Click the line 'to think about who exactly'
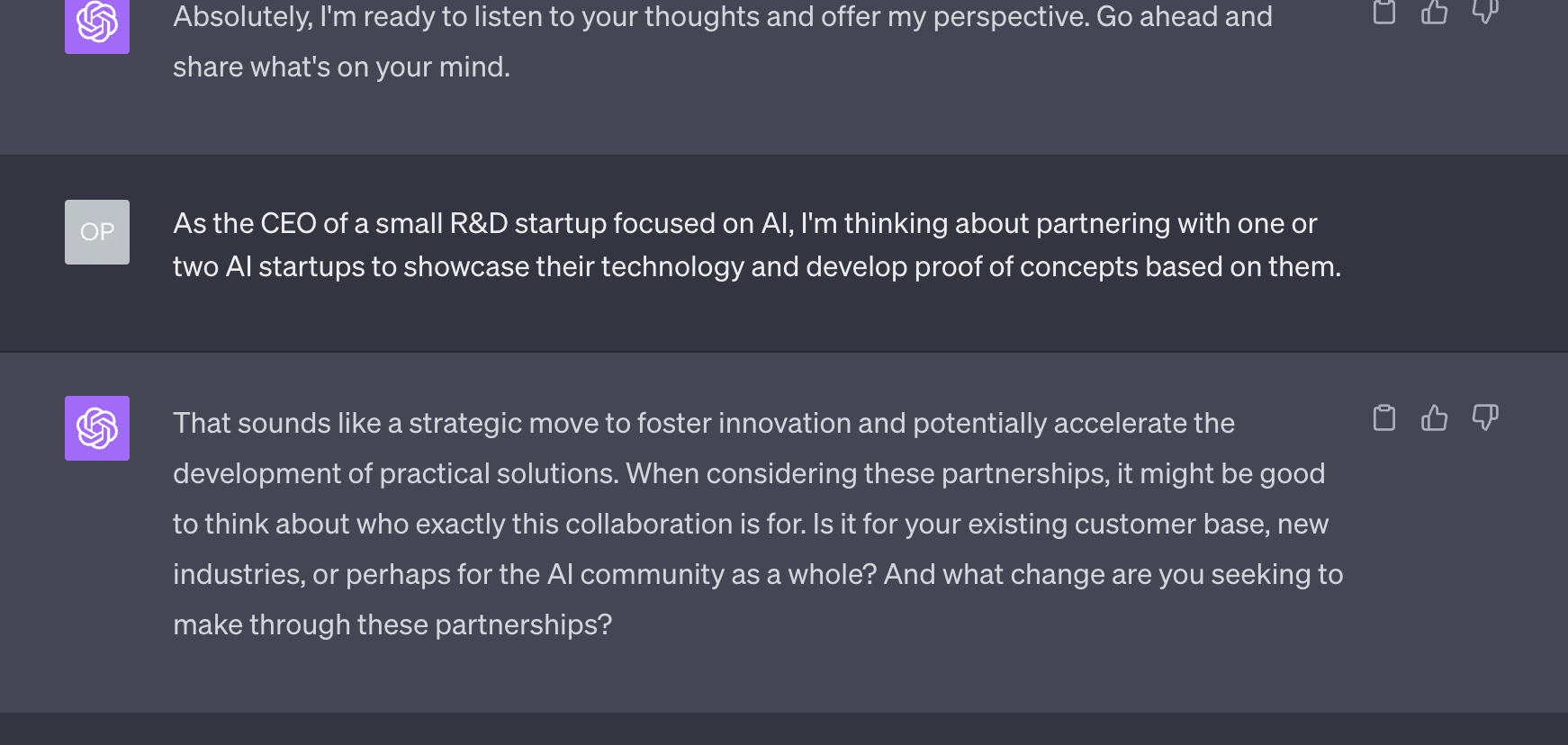 tap(751, 524)
